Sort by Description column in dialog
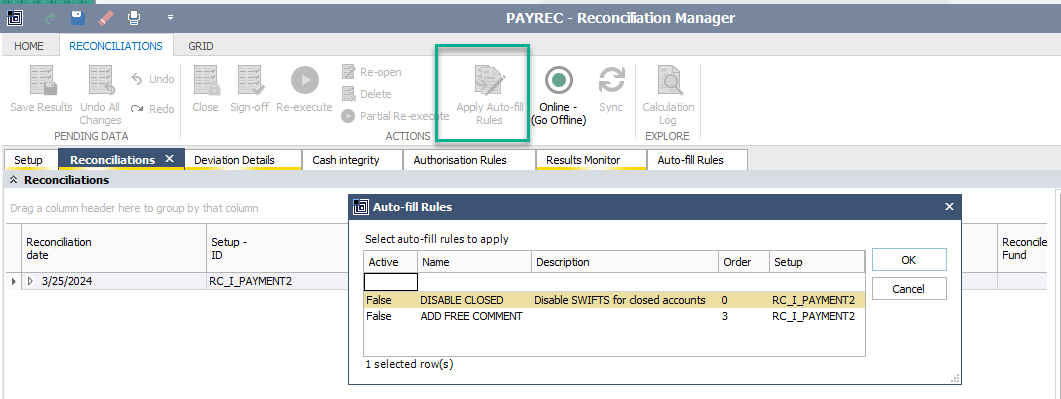The width and height of the screenshot is (1061, 399). coord(625,262)
